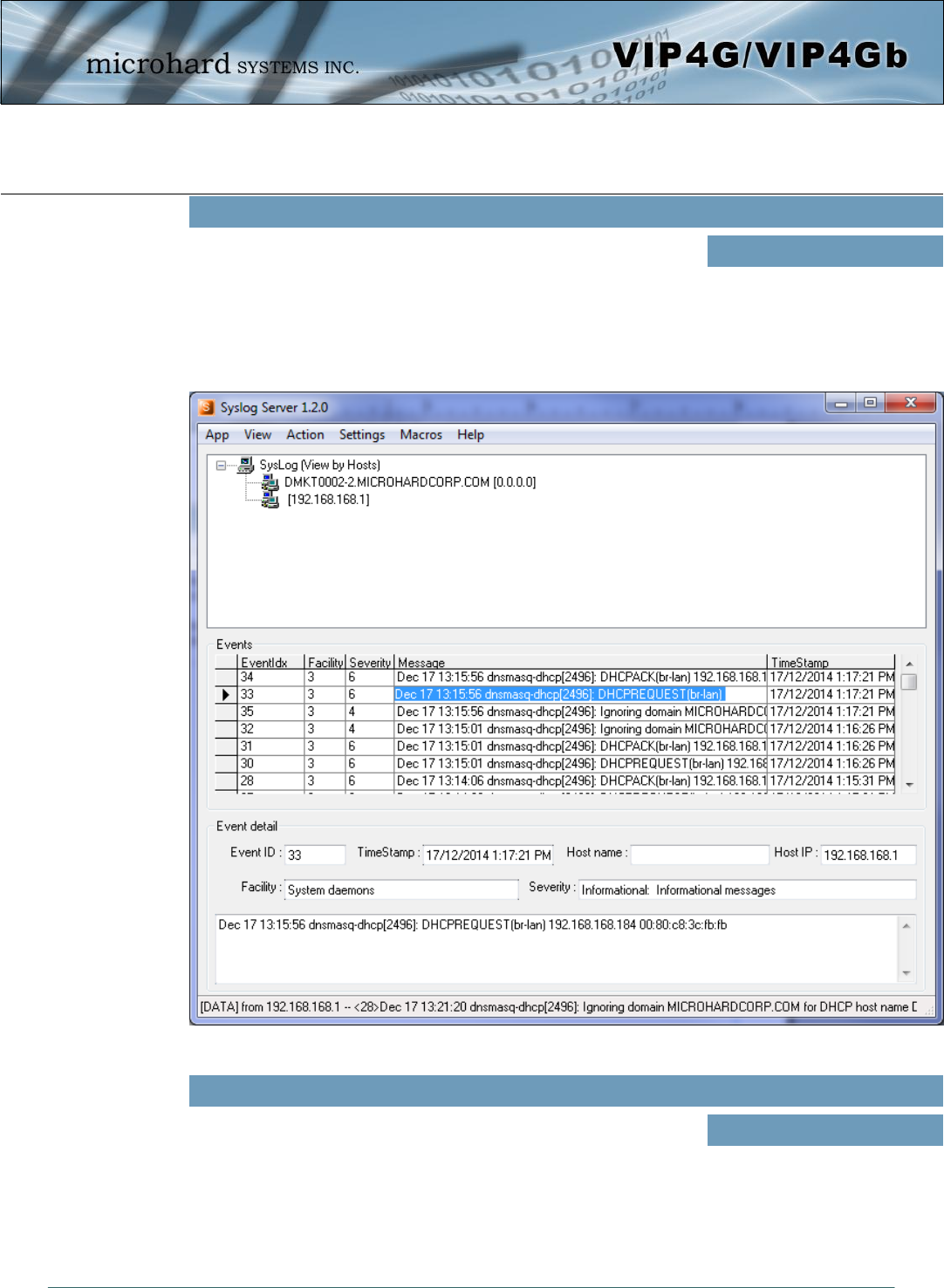Click the Event ID field showing 33
The height and width of the screenshot is (1288, 944).
pyautogui.click(x=315, y=855)
